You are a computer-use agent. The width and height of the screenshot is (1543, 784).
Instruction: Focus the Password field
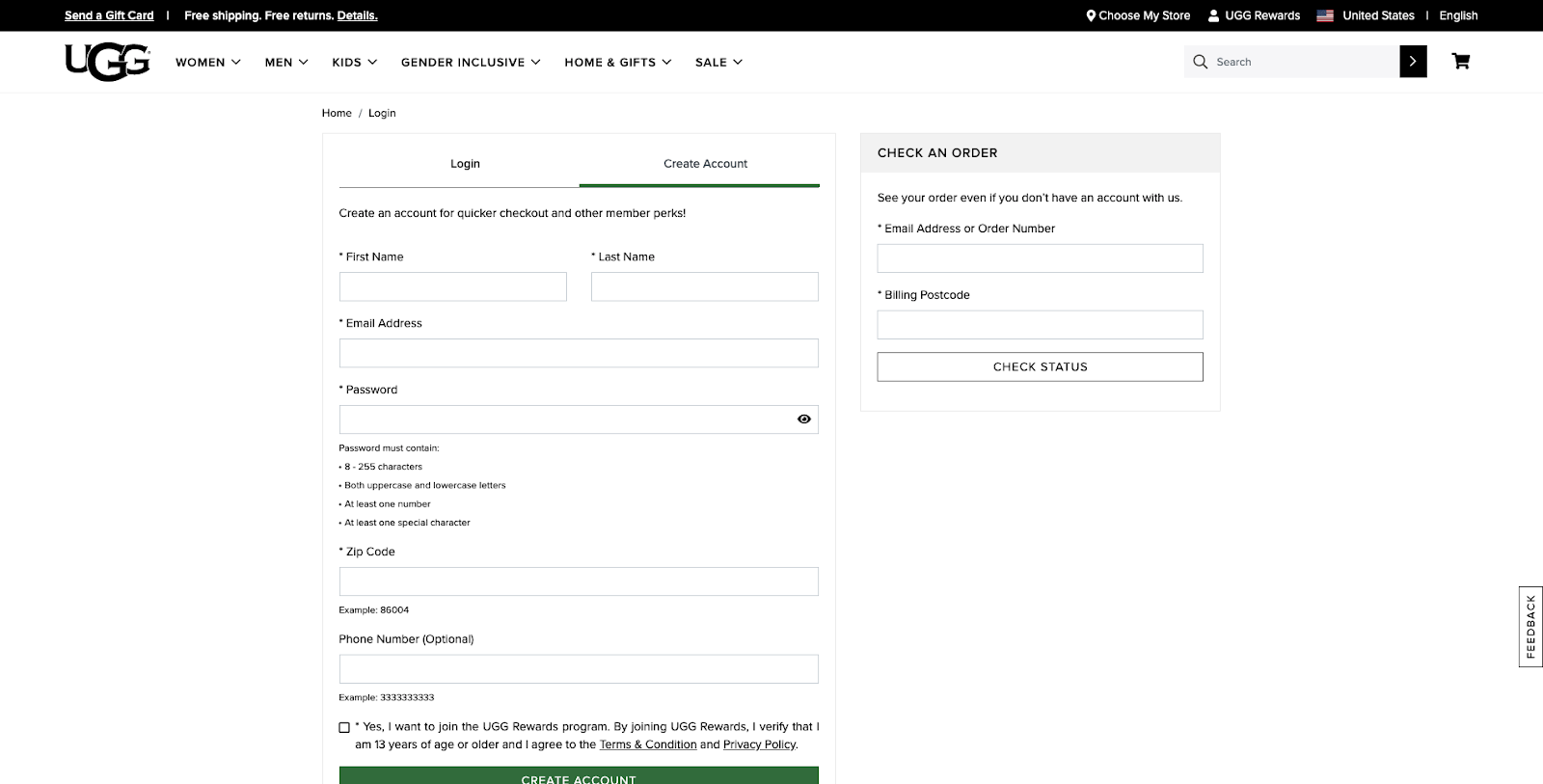tap(579, 419)
